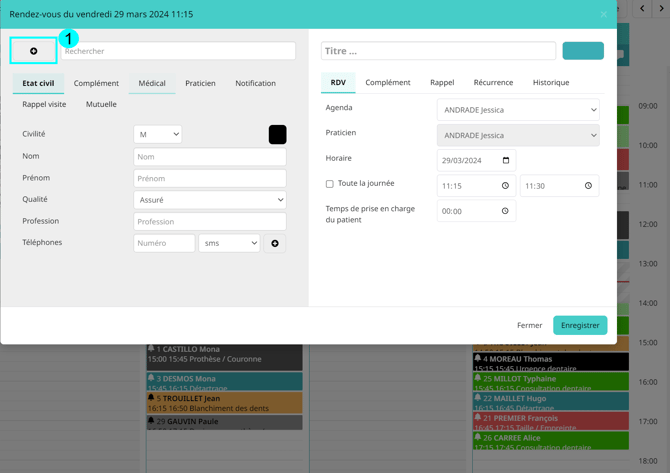Switch to the Médical tab
The width and height of the screenshot is (670, 473).
[x=152, y=83]
